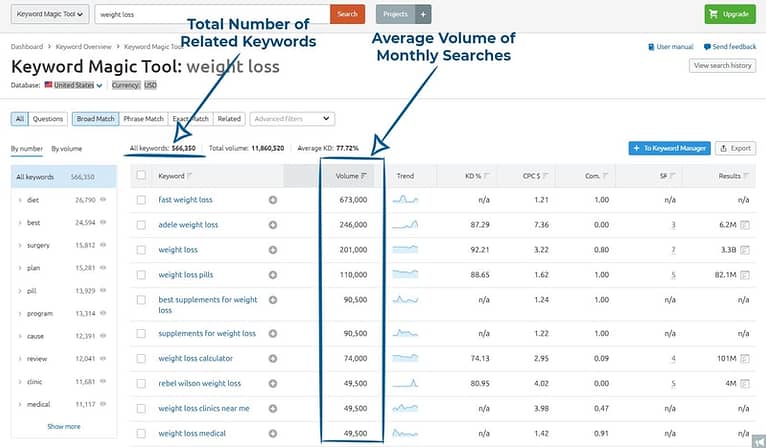Expand the 'pill' keyword group
Screen dimensions: 766x448
pyautogui.click(x=20, y=291)
